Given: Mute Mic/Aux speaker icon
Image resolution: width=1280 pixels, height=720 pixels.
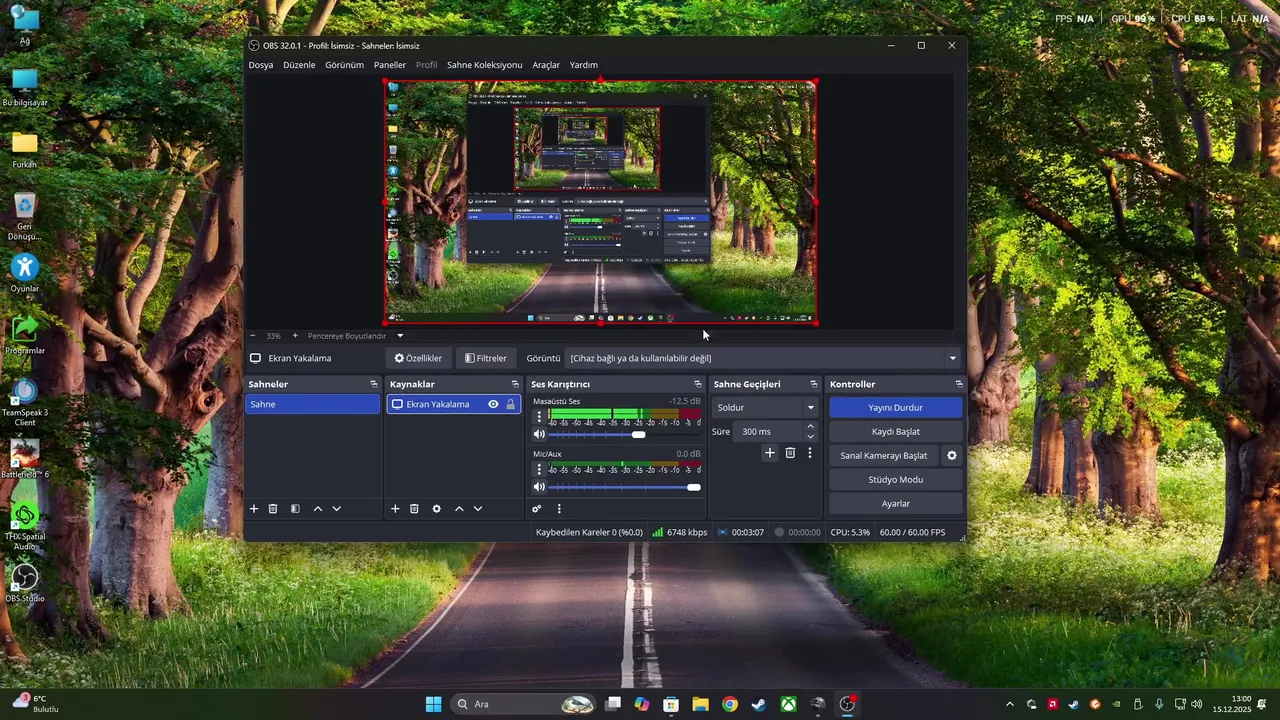Looking at the screenshot, I should [x=539, y=487].
